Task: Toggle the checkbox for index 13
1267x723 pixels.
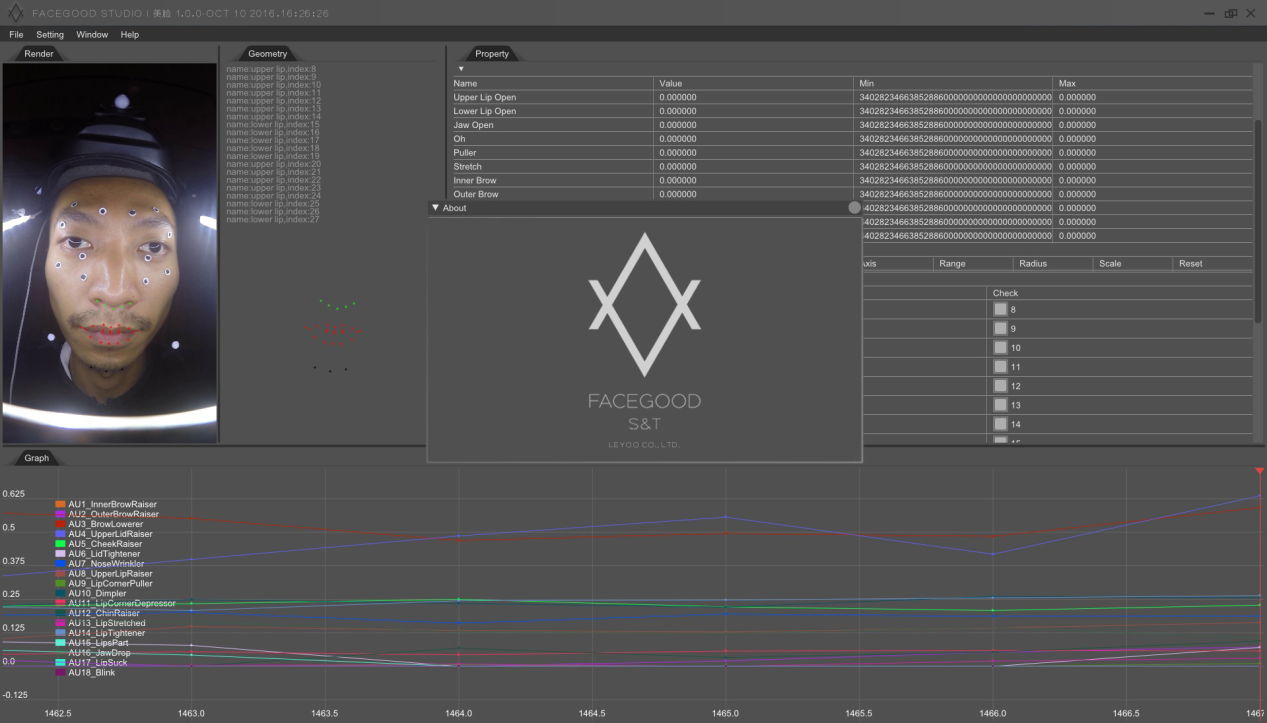Action: [x=1000, y=405]
